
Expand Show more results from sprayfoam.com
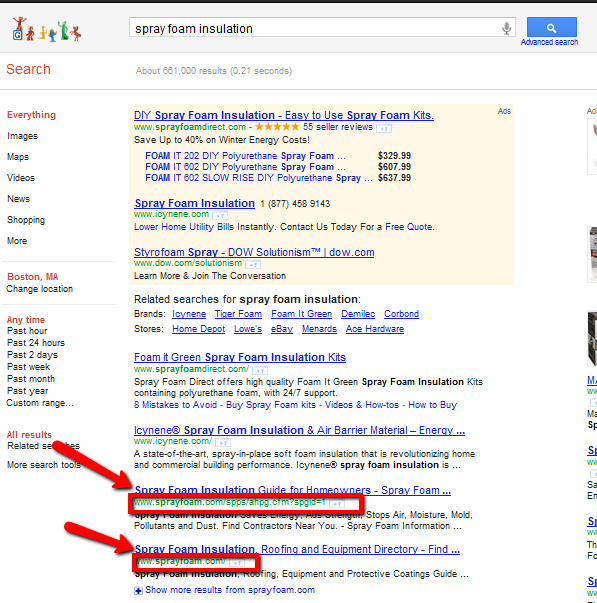click(x=225, y=590)
